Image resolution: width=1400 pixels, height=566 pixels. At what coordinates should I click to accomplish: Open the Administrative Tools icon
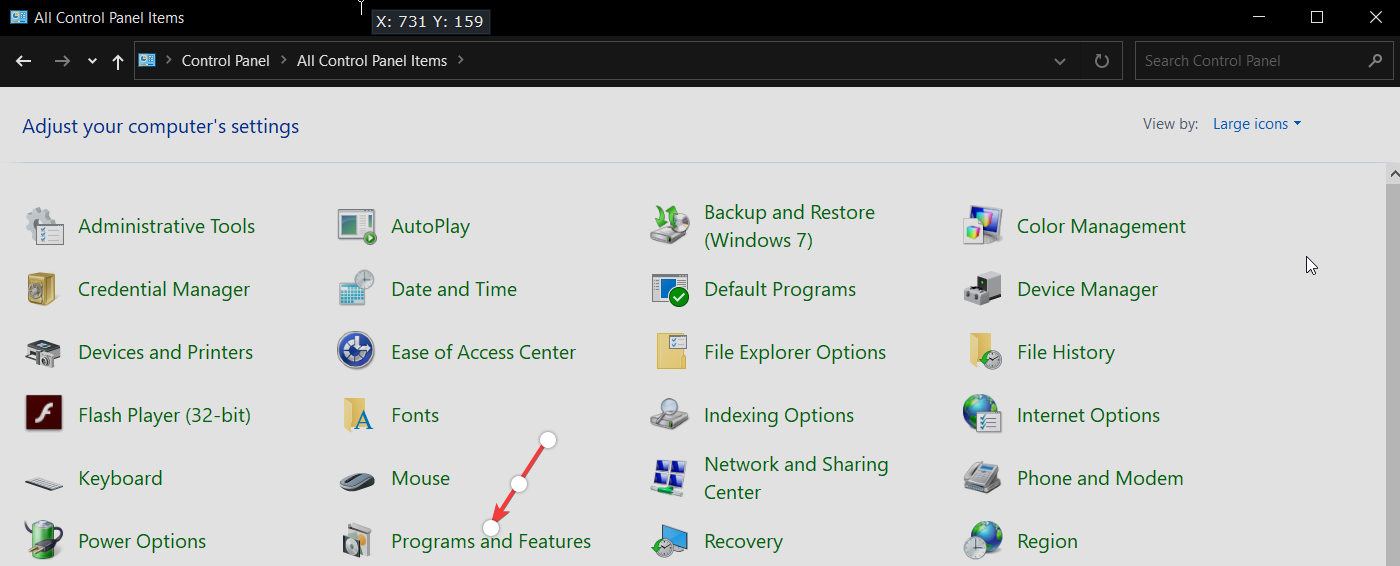point(45,226)
